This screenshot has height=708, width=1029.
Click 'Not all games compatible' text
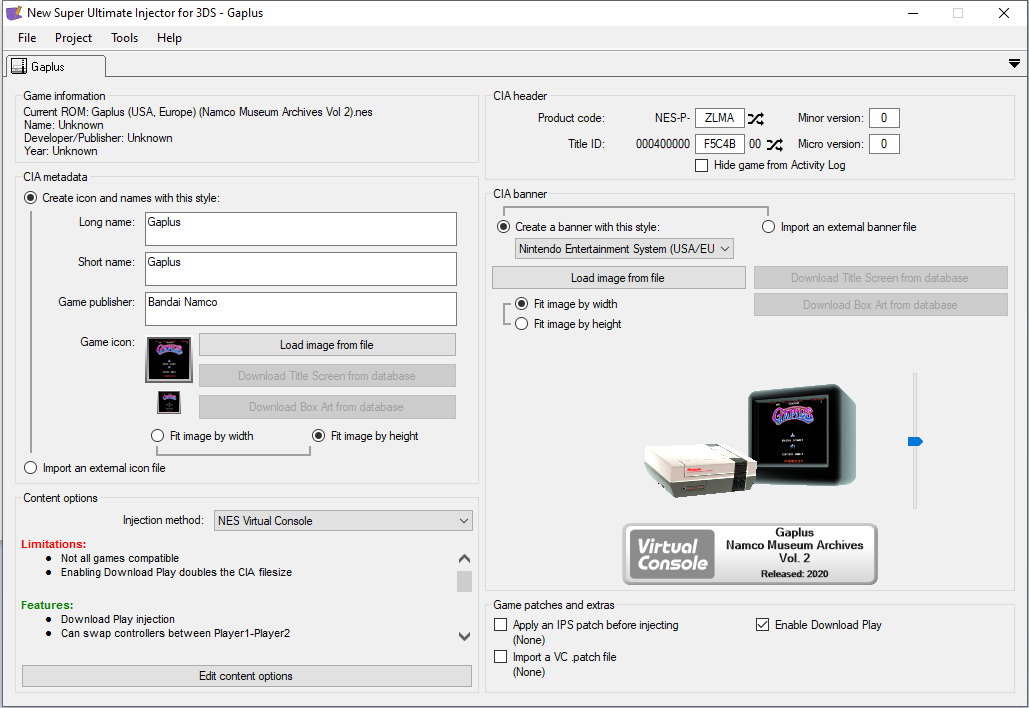[x=120, y=558]
